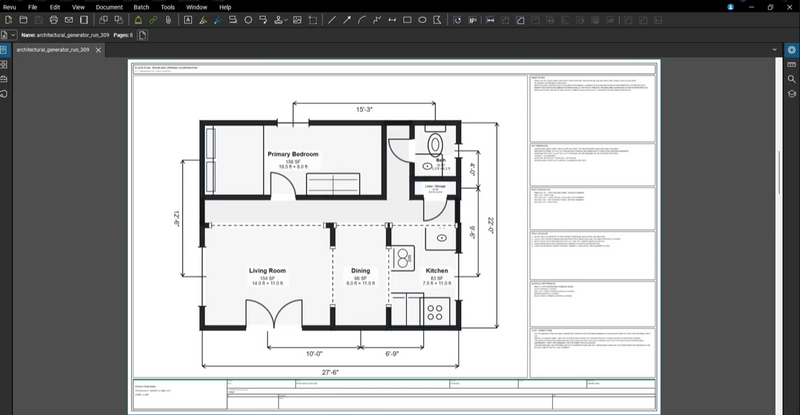
Task: Switch to the architectural_generator_run_309 tab
Action: click(53, 50)
